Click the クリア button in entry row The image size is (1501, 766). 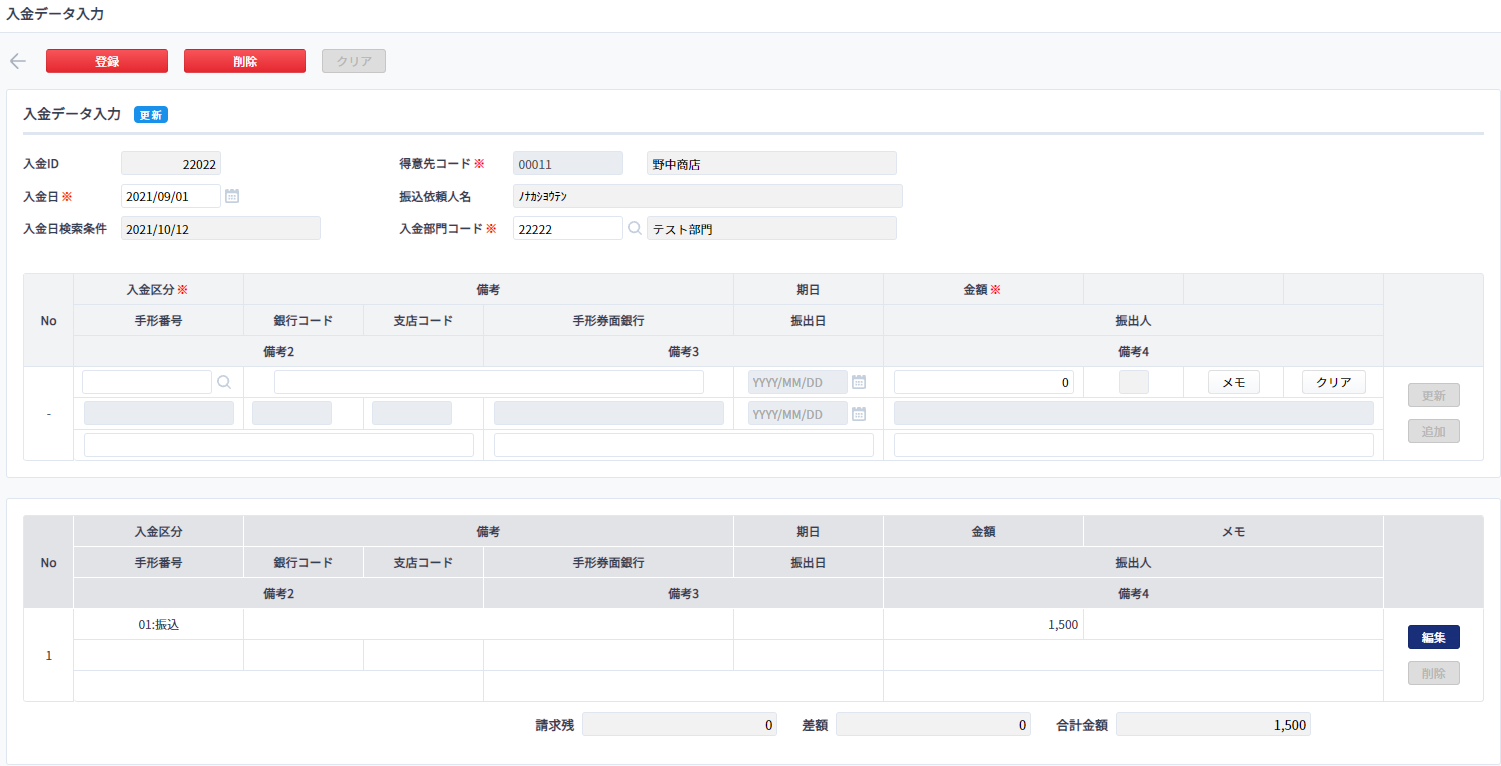point(1334,382)
